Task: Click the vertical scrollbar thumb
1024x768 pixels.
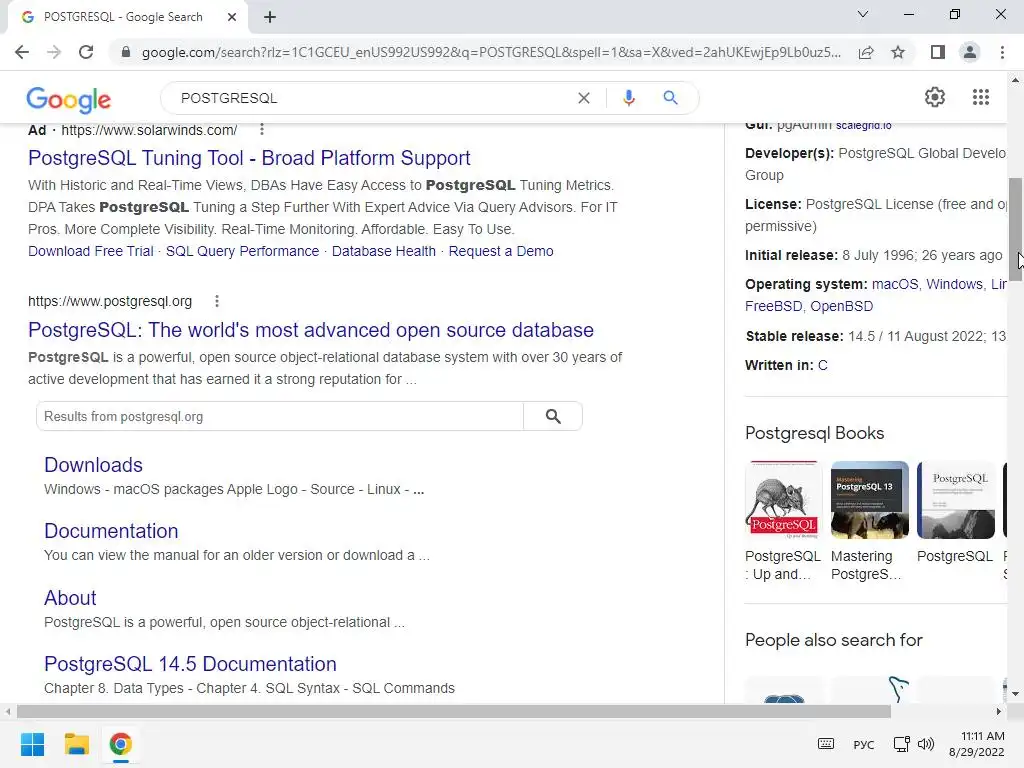Action: 1015,230
